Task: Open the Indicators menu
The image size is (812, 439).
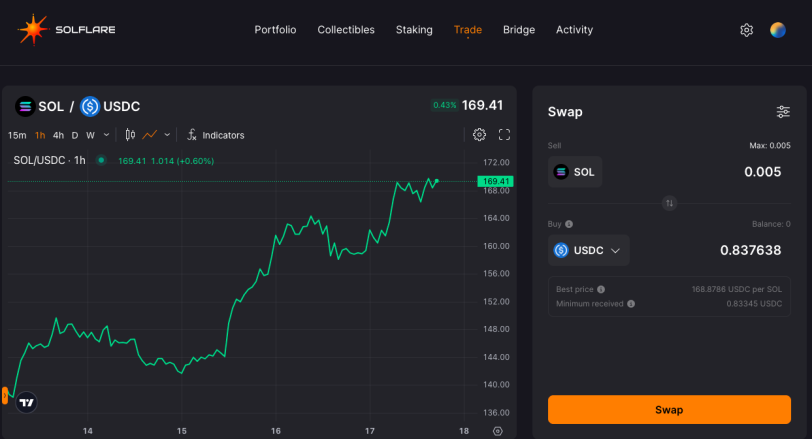Action: 215,135
